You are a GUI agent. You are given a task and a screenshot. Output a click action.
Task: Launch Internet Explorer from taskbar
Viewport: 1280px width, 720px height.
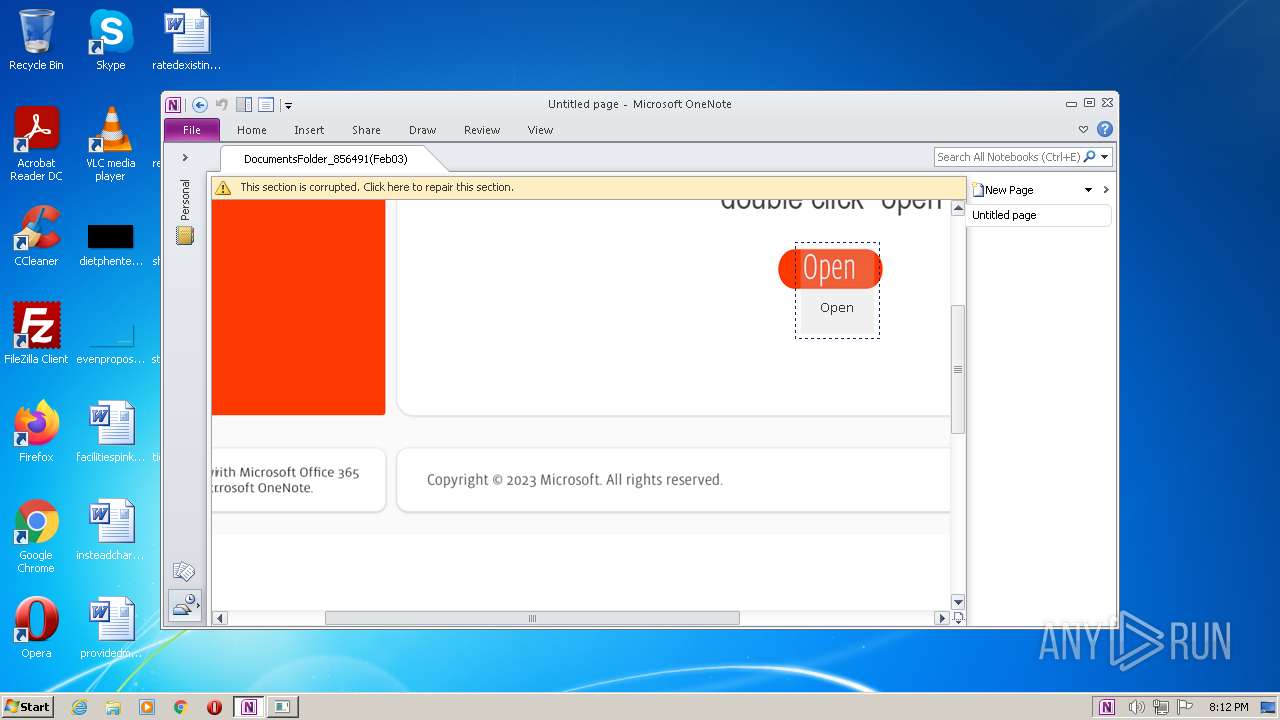coord(80,707)
